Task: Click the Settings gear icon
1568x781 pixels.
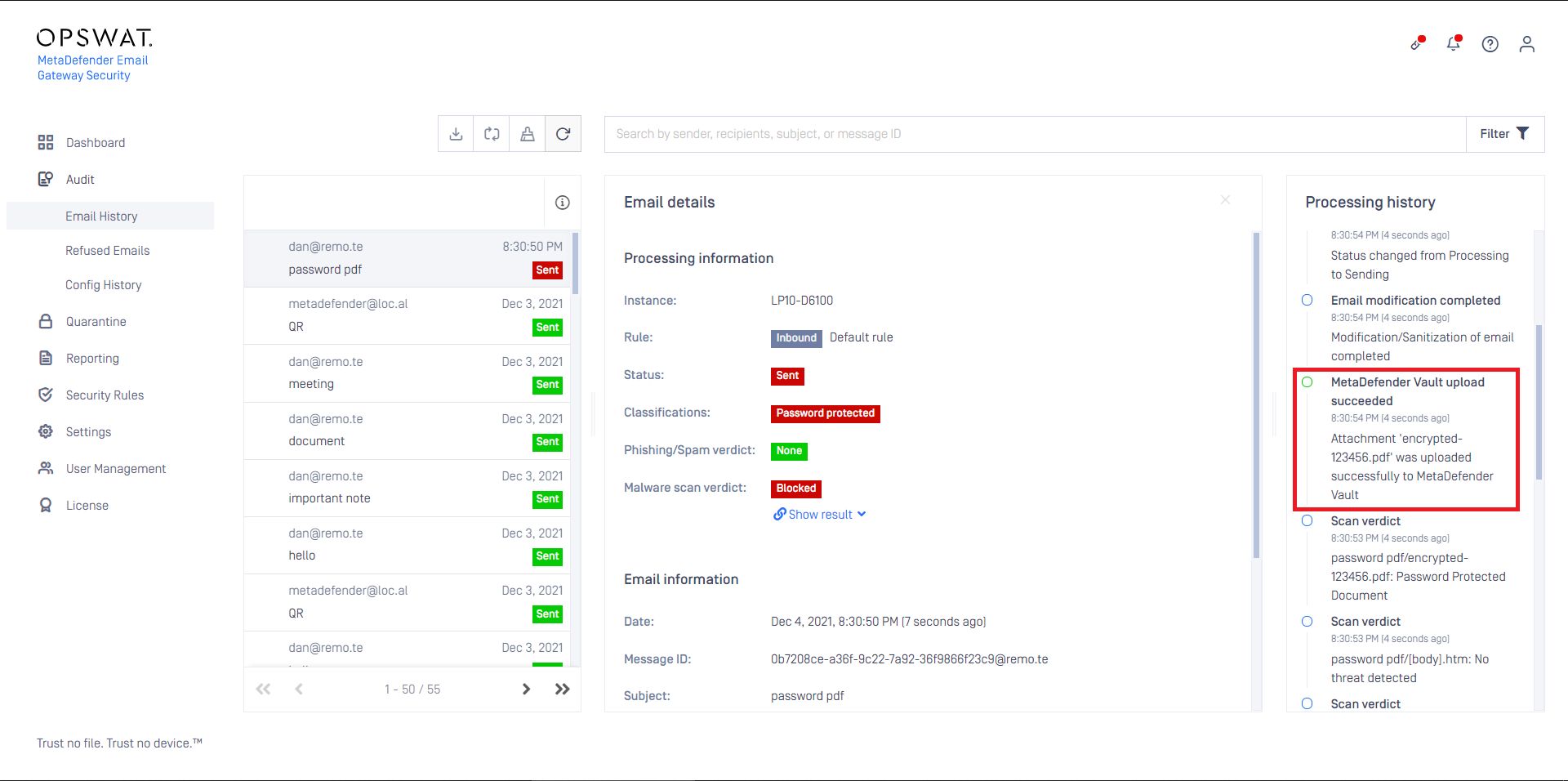Action: (46, 431)
